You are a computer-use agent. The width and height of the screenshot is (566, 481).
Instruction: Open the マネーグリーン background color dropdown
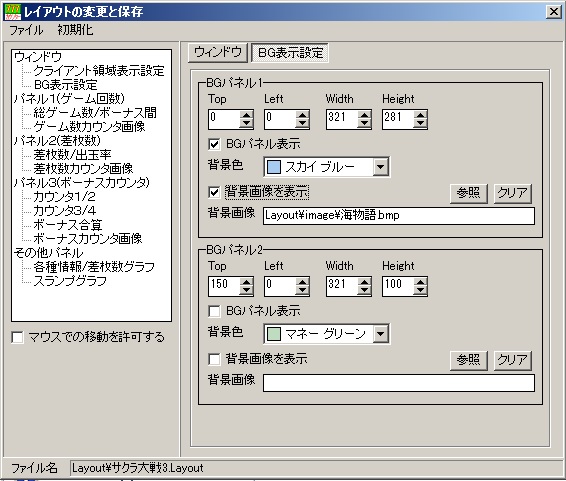[x=381, y=334]
